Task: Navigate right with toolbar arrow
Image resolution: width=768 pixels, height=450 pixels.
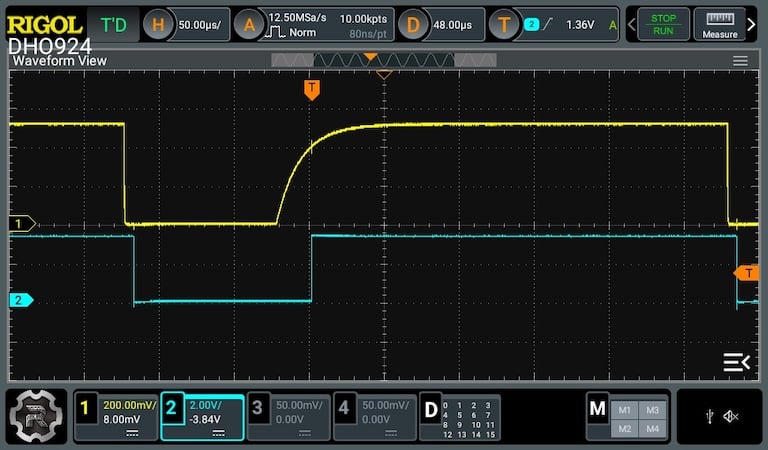Action: tap(751, 24)
